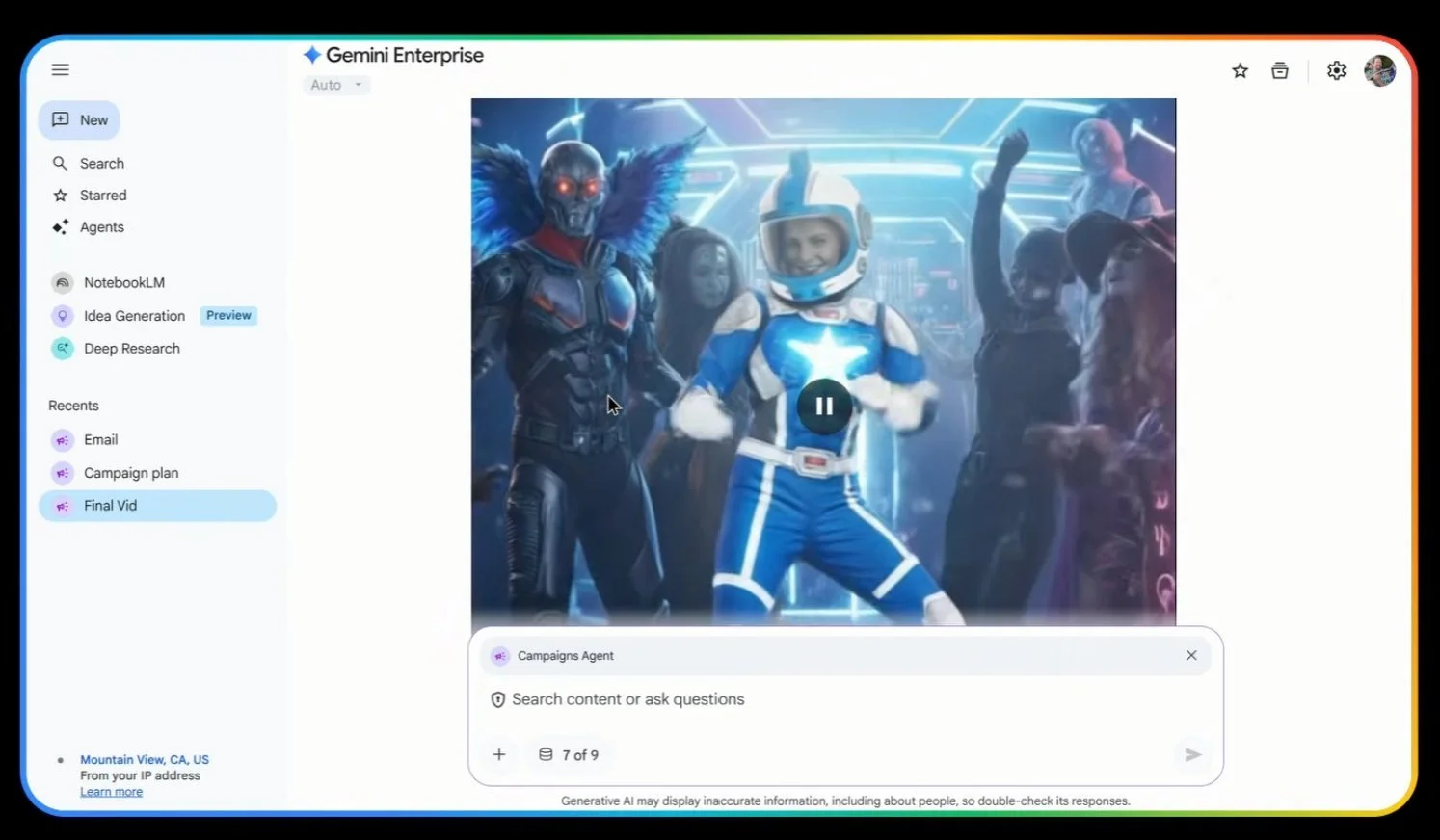This screenshot has width=1440, height=840.
Task: Click the Idea Generation lightbulb icon
Action: pos(63,316)
